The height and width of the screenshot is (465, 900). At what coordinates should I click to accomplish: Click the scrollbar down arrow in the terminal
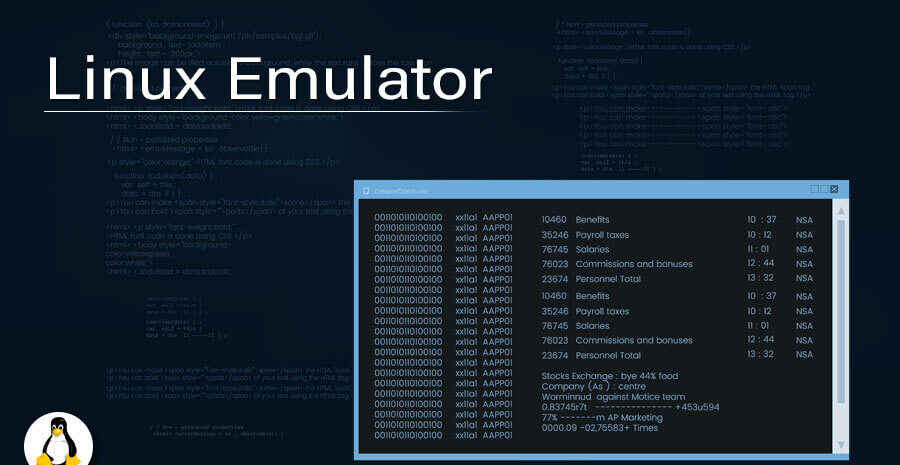tap(841, 444)
